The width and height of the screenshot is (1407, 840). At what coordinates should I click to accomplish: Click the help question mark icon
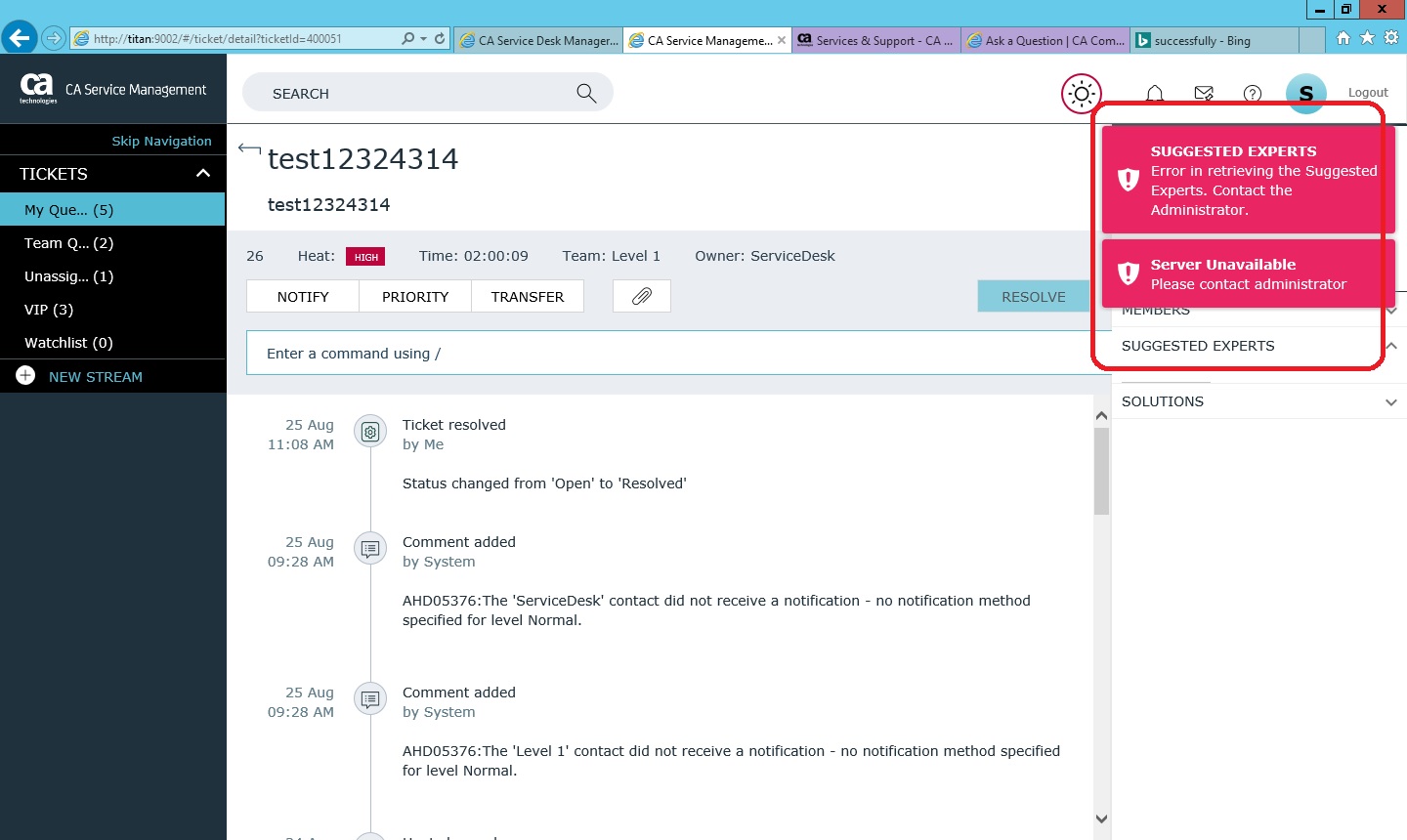(x=1253, y=94)
